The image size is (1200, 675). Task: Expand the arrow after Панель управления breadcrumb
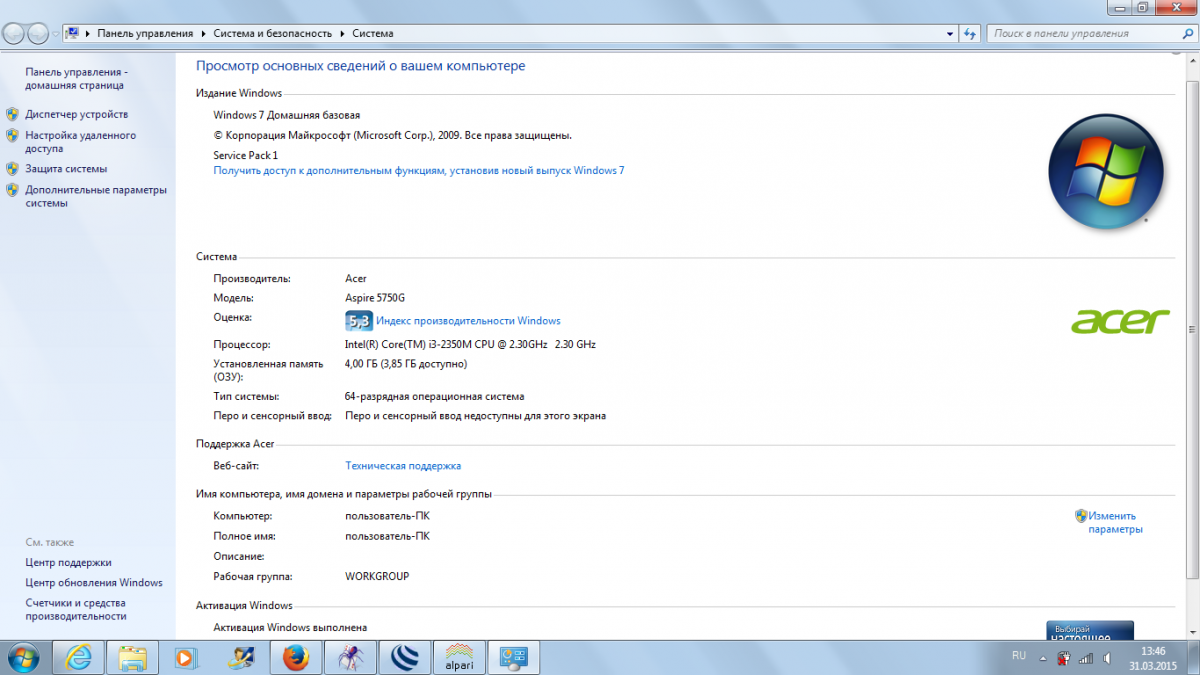[x=203, y=33]
